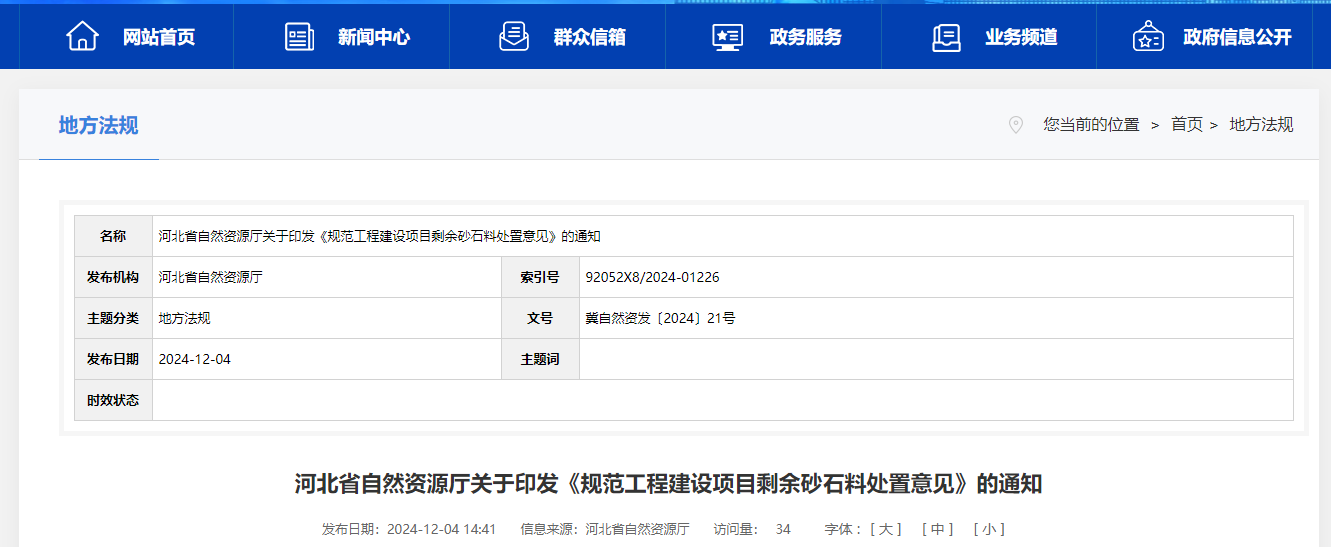Click the monitor icon beside 政务服务
The height and width of the screenshot is (547, 1331).
tap(727, 37)
